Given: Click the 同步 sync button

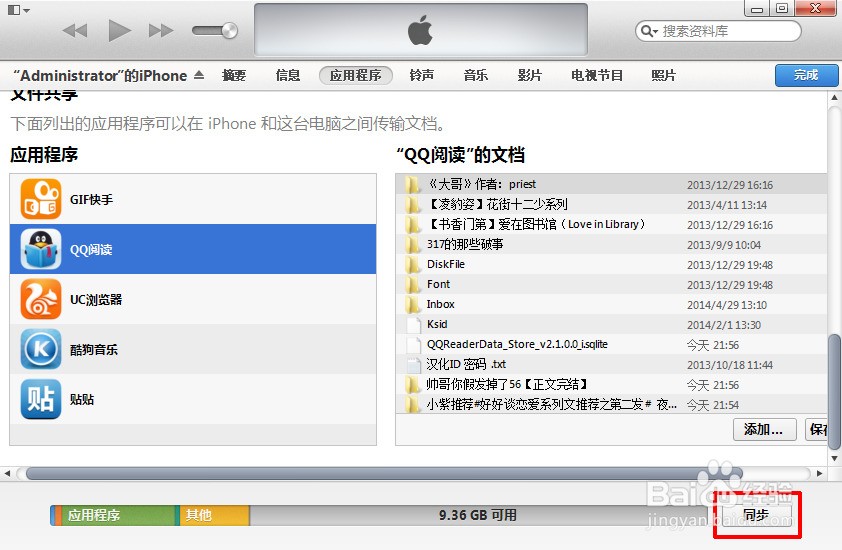Looking at the screenshot, I should tap(756, 515).
